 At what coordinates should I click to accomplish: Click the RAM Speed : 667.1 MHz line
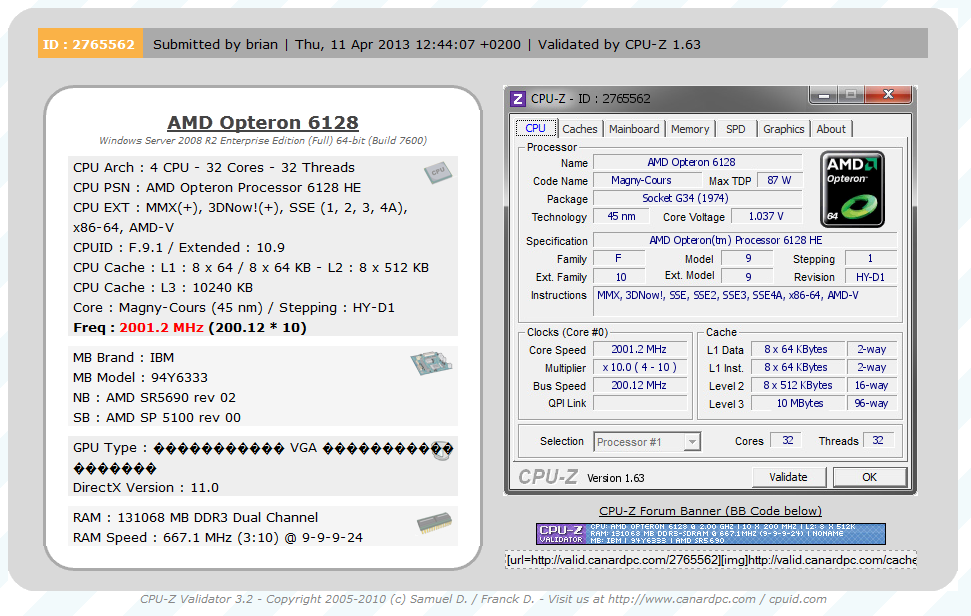tap(217, 537)
